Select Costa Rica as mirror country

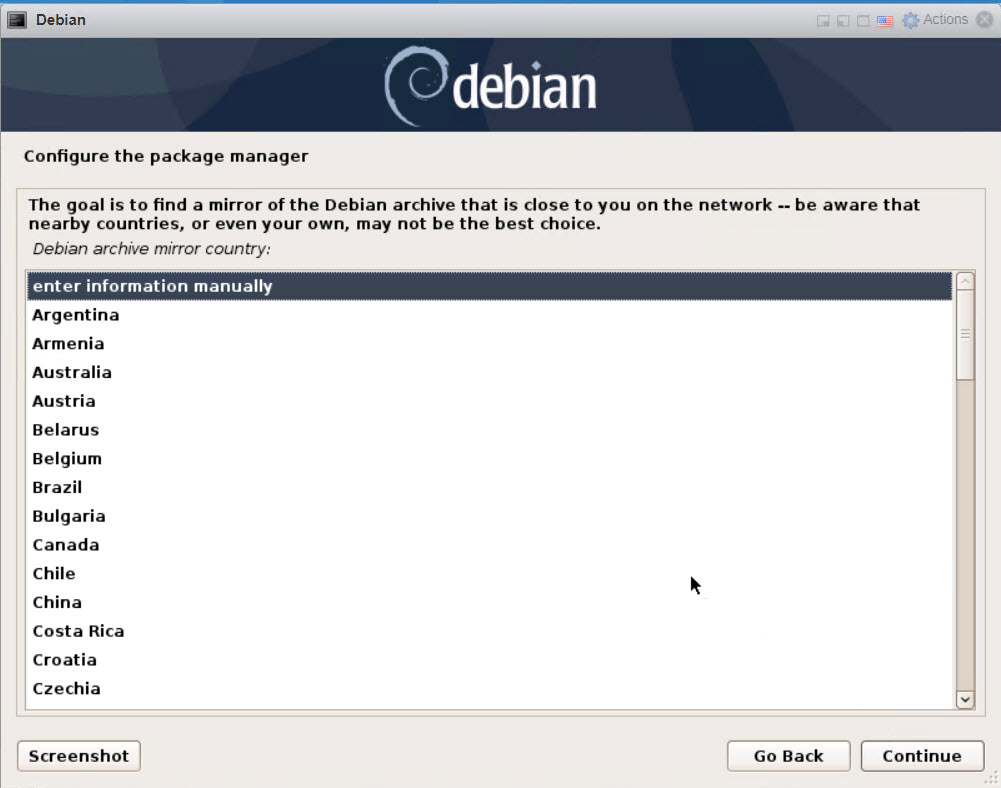point(490,631)
